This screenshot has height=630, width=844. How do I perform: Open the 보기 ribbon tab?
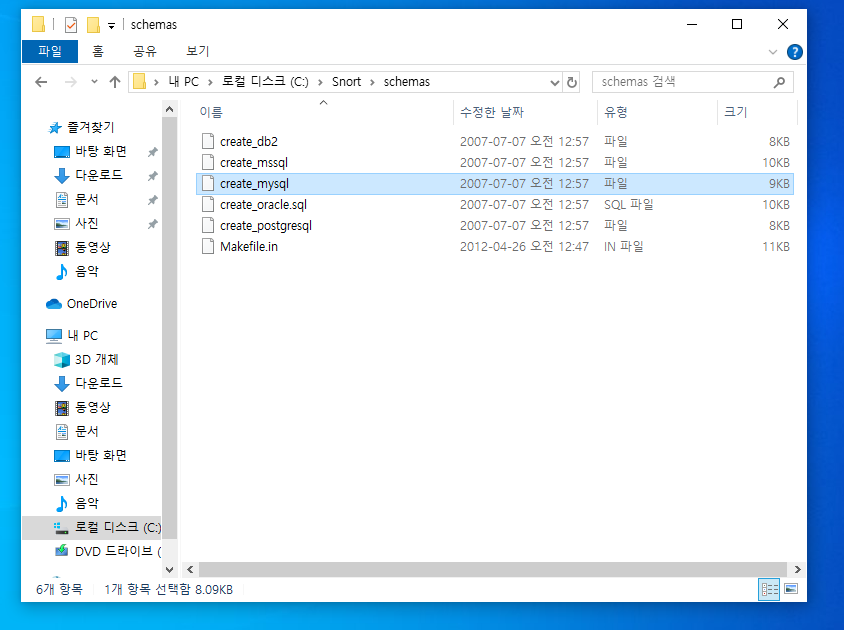click(x=198, y=51)
